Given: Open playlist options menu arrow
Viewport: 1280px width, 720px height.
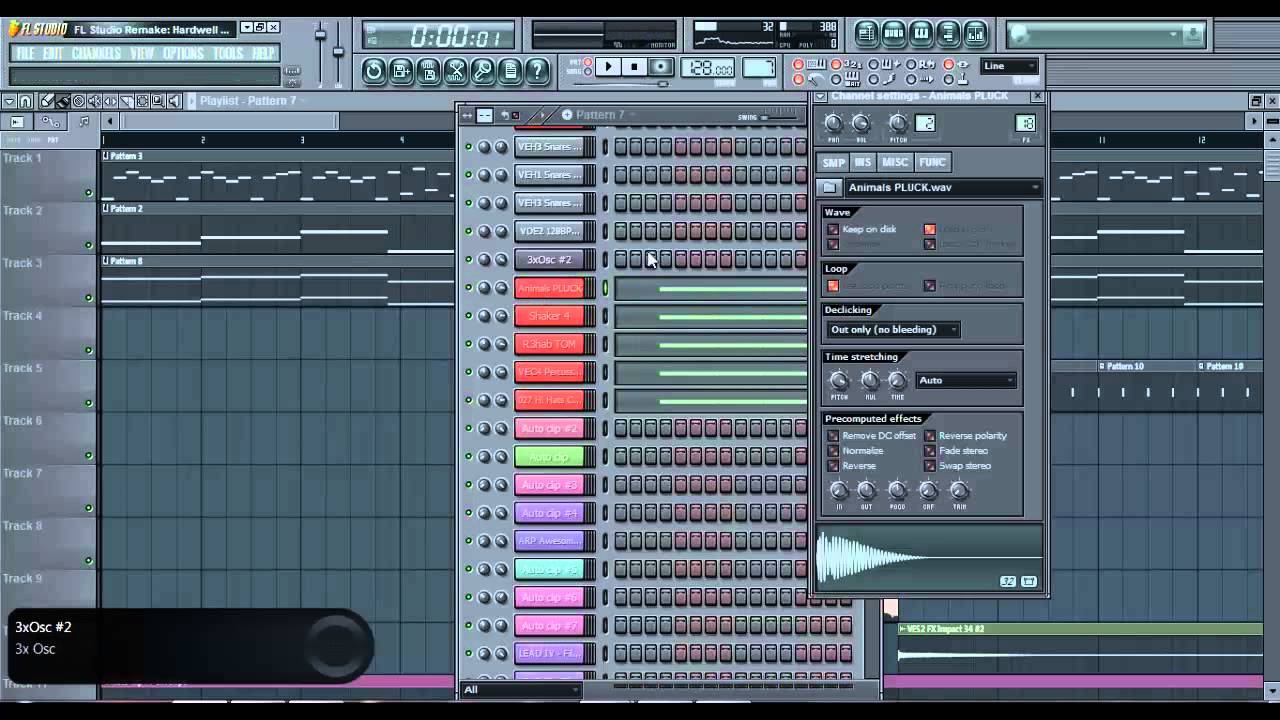Looking at the screenshot, I should (x=10, y=101).
